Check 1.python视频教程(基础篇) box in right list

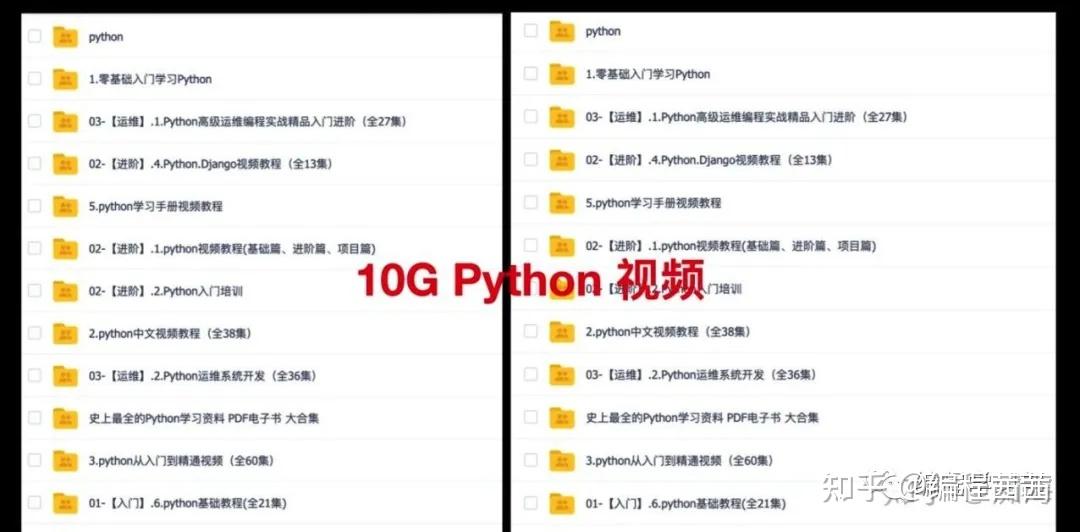pyautogui.click(x=530, y=245)
